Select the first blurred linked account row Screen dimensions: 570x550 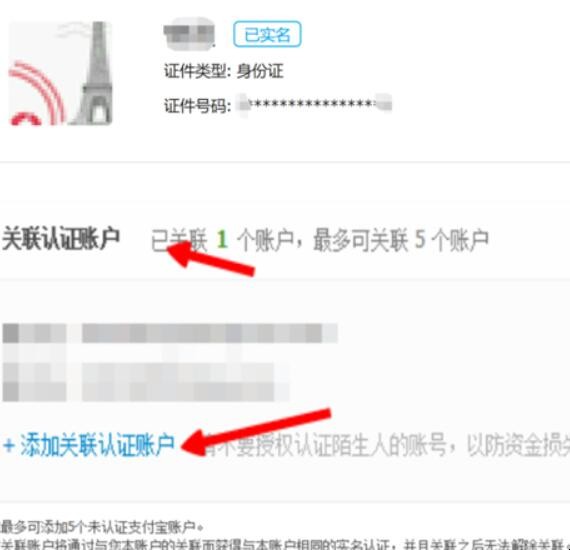170,333
